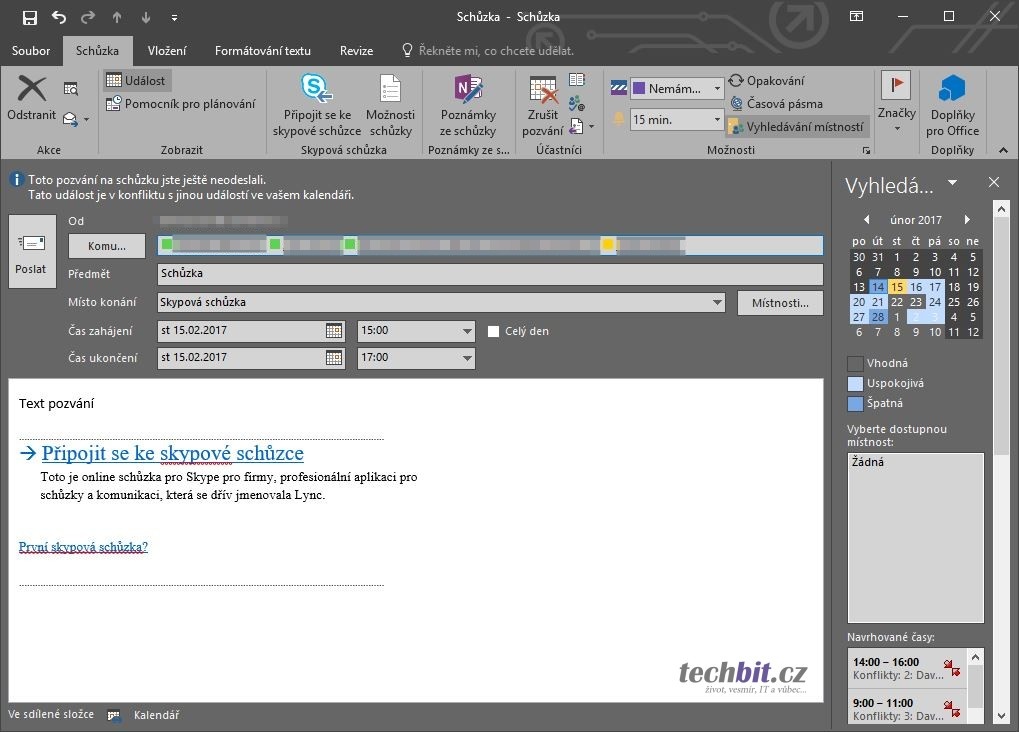The width and height of the screenshot is (1019, 732).
Task: Toggle the Událost view button
Action: pos(136,80)
